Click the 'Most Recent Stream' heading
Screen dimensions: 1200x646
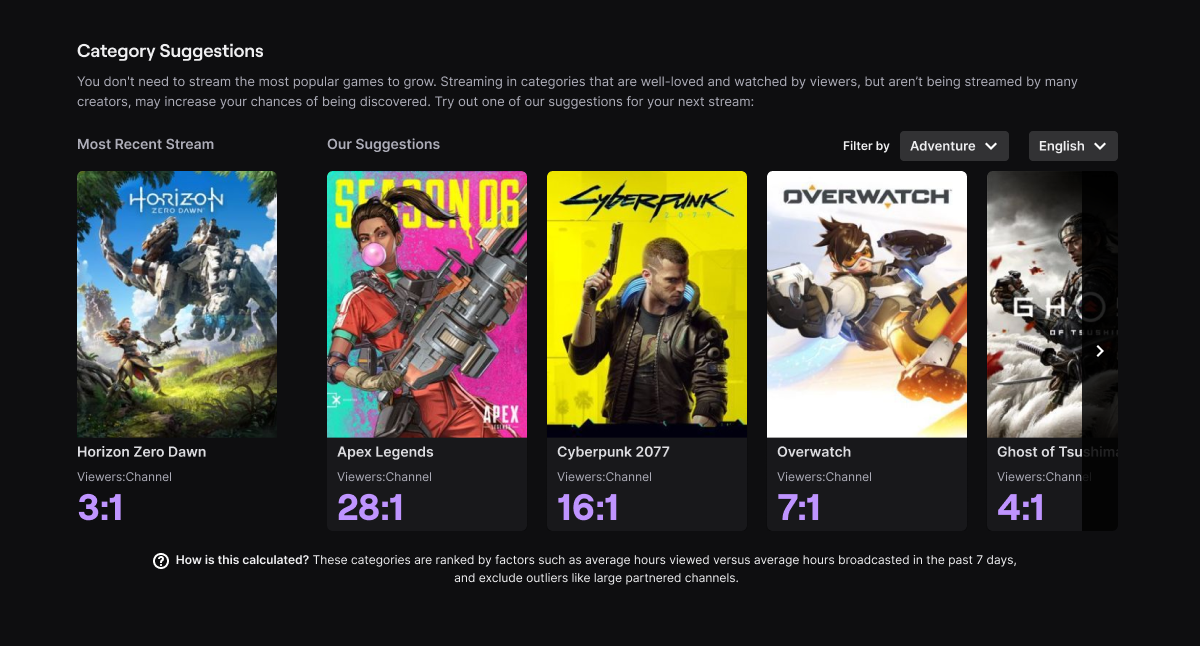coord(145,144)
